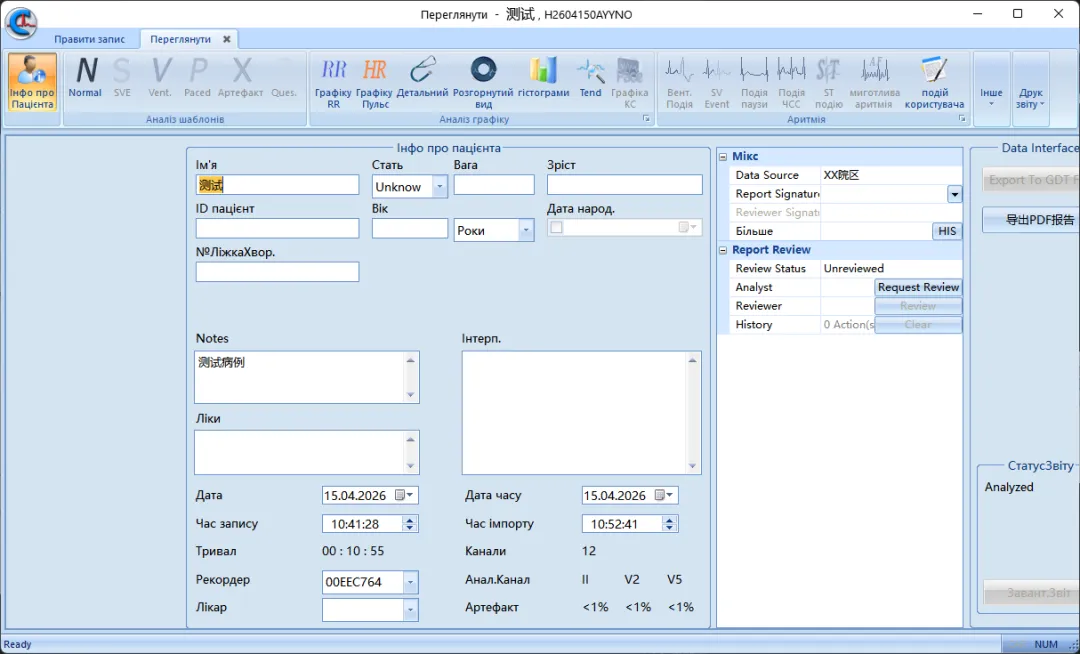Screen dimensions: 1080x654
Task: Select the Артефакт template icon
Action: [240, 77]
